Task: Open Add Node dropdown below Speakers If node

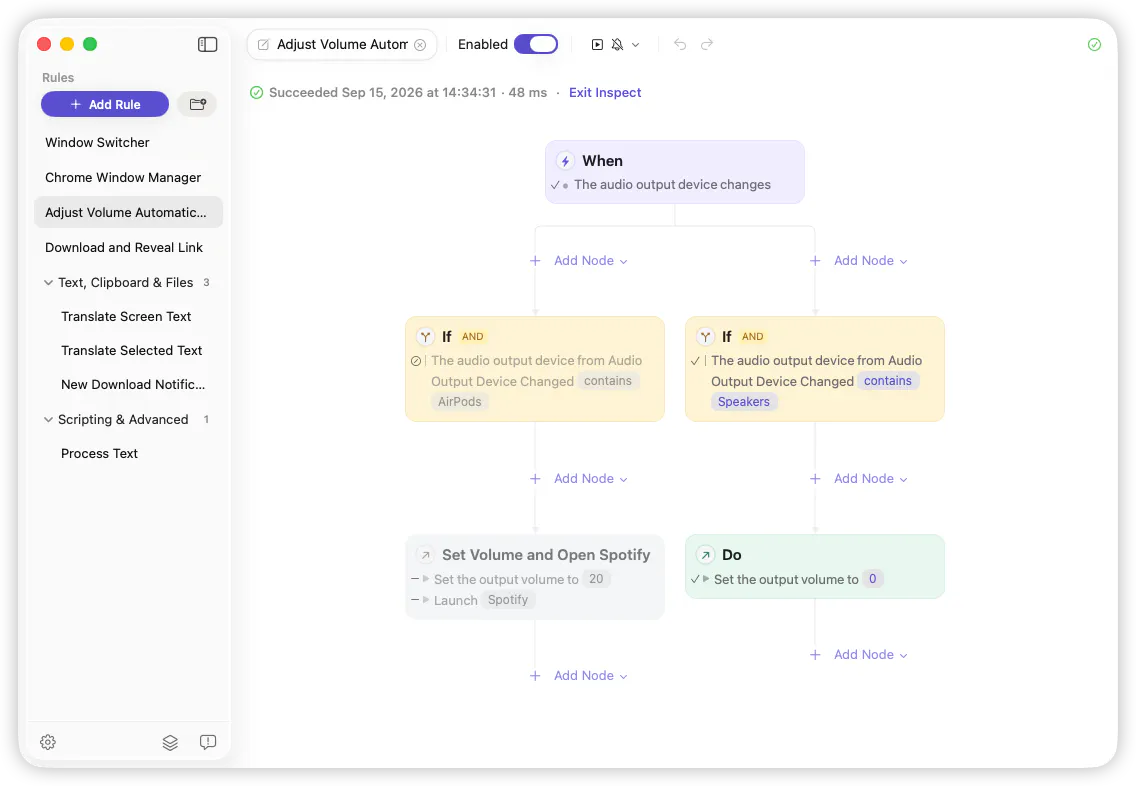Action: [870, 479]
